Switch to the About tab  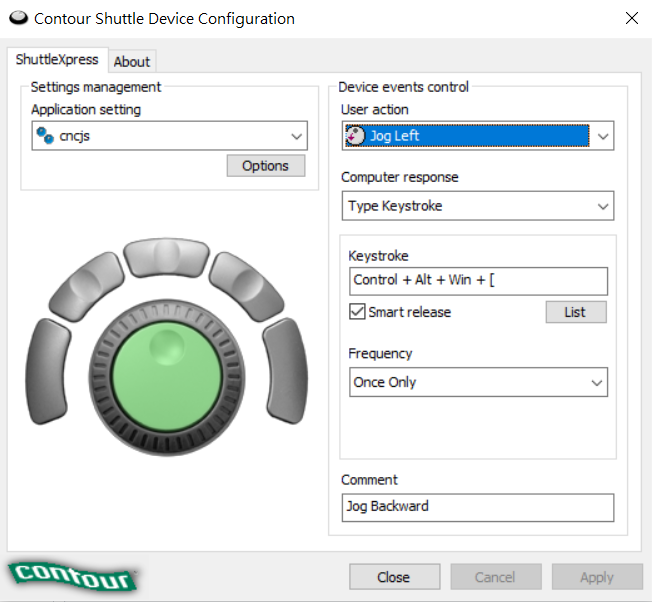point(132,61)
